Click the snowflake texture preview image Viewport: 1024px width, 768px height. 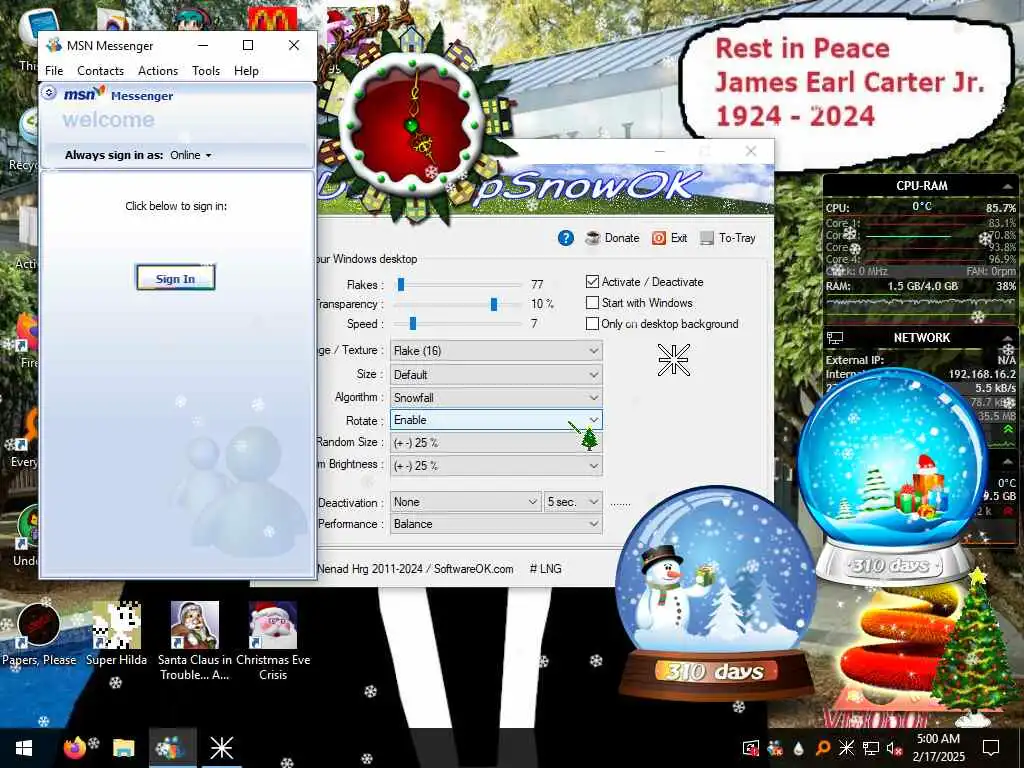click(673, 360)
